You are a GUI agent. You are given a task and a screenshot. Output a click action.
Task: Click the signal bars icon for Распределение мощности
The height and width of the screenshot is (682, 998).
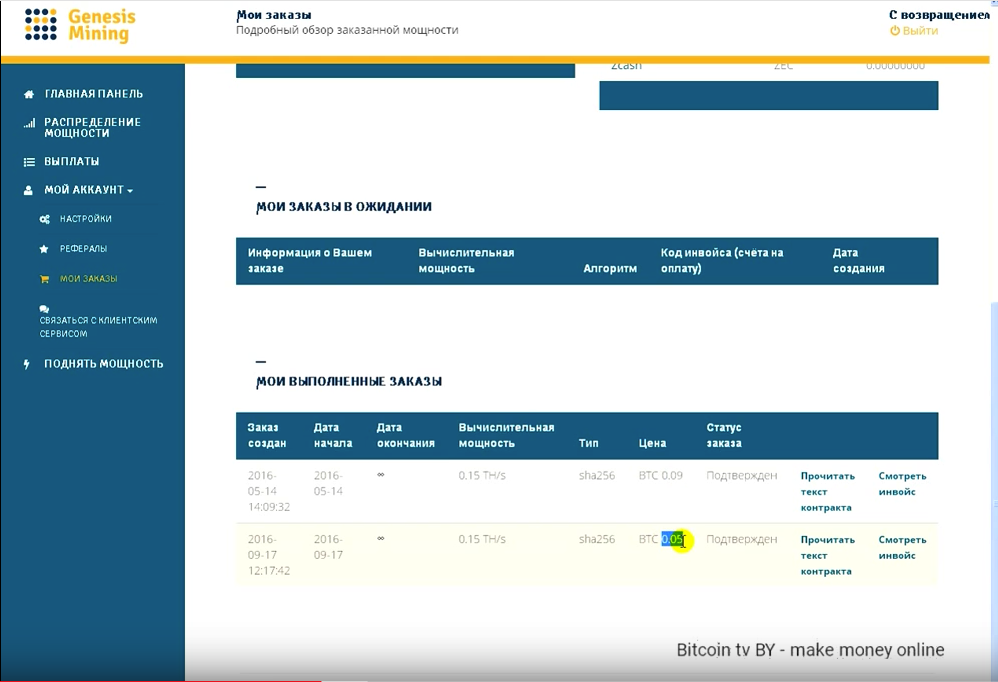[x=29, y=124]
